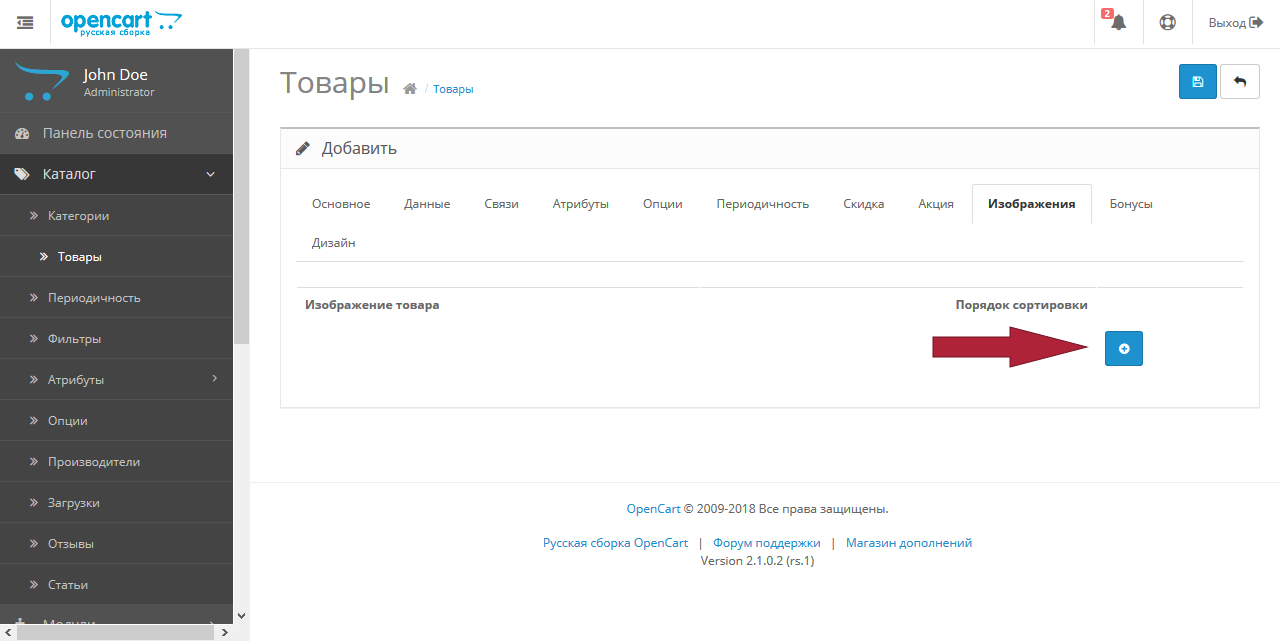
Task: Click the Порядок сортировки column header
Action: pos(1021,305)
